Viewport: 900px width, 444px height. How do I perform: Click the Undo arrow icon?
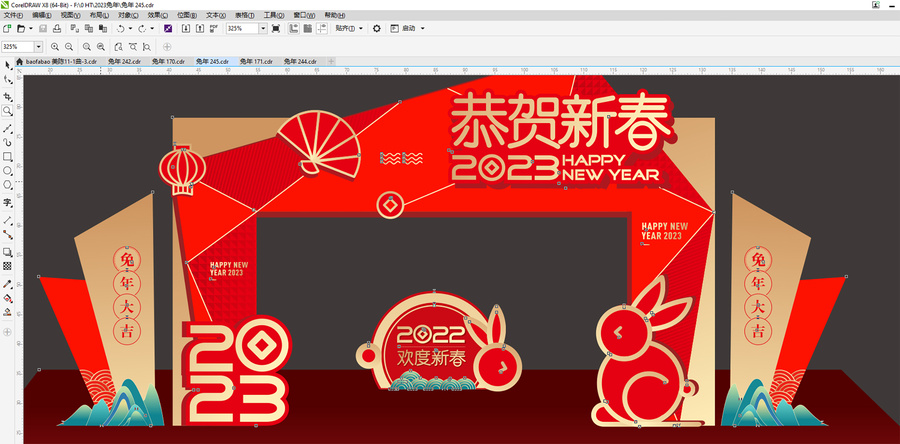[121, 28]
